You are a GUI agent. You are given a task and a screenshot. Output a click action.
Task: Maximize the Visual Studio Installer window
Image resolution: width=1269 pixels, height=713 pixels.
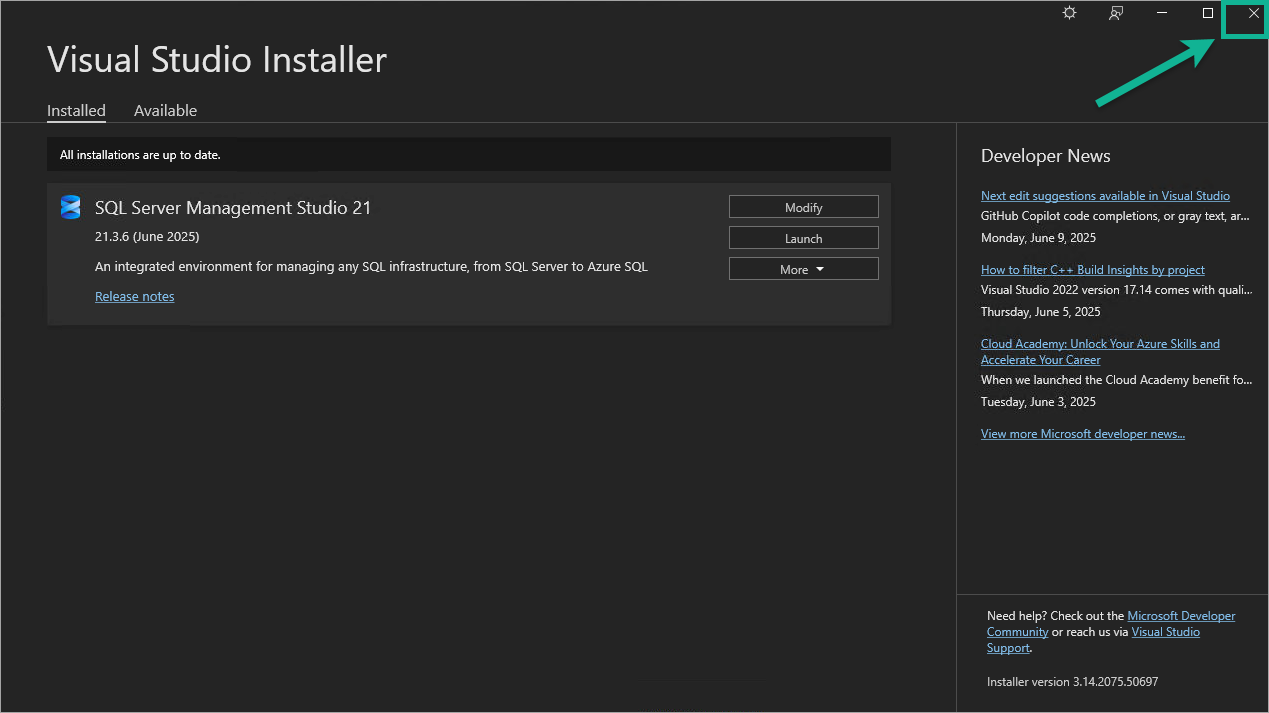click(1208, 13)
